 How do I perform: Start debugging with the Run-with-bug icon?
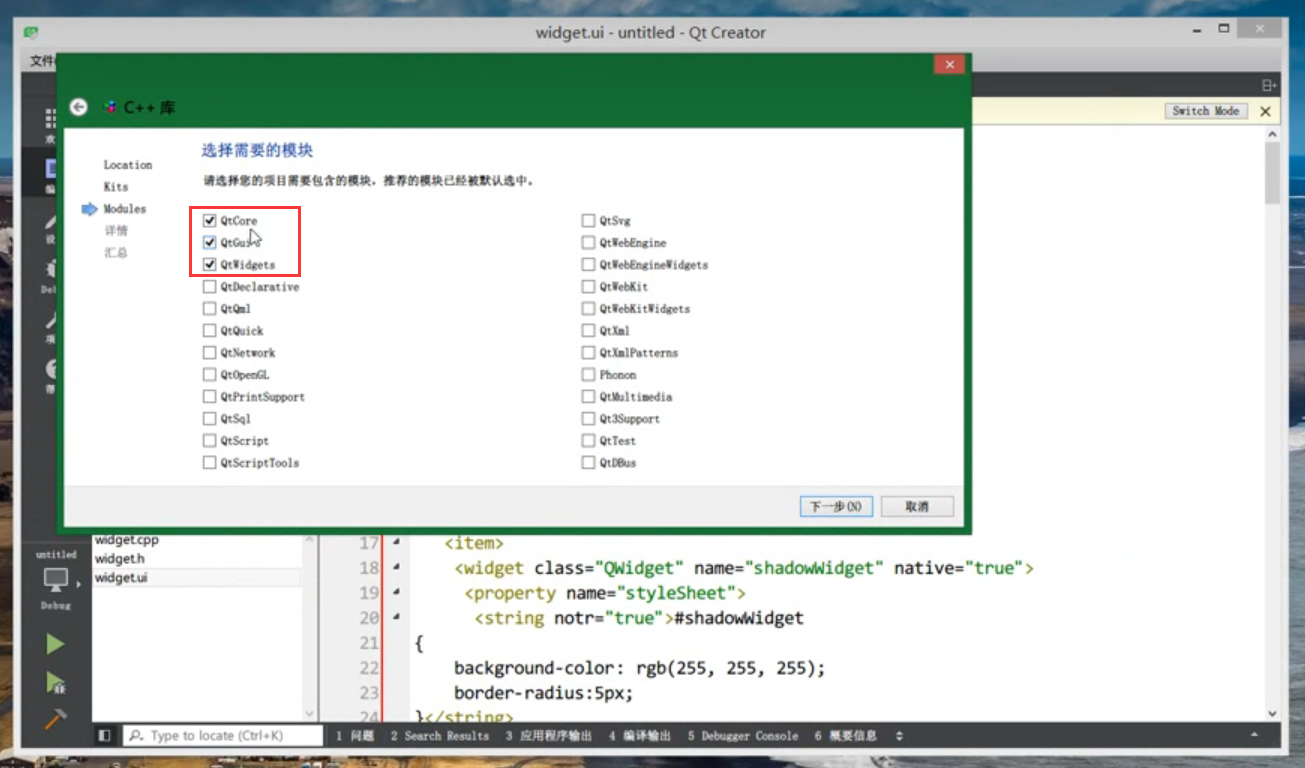[x=55, y=683]
